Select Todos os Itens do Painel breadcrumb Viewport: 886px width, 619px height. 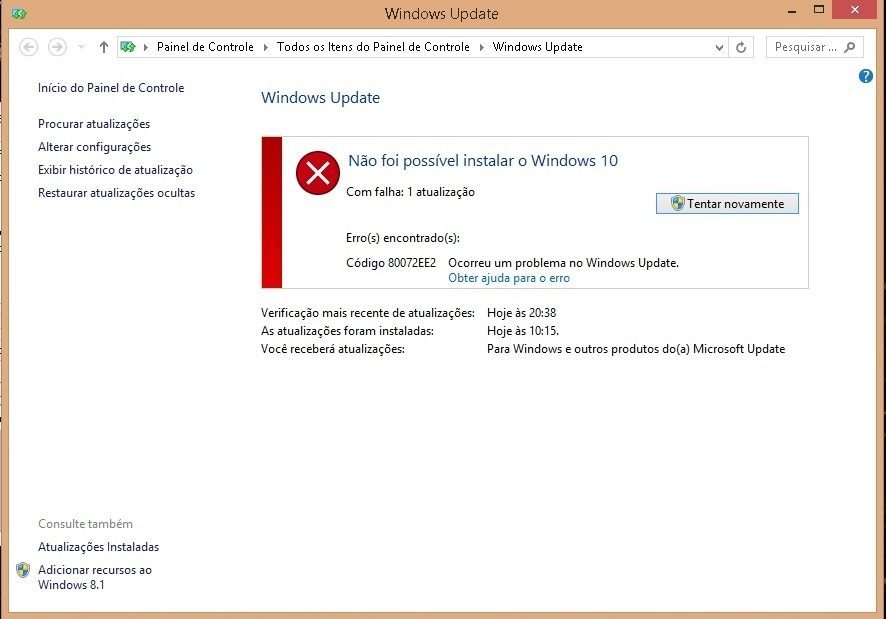click(373, 47)
